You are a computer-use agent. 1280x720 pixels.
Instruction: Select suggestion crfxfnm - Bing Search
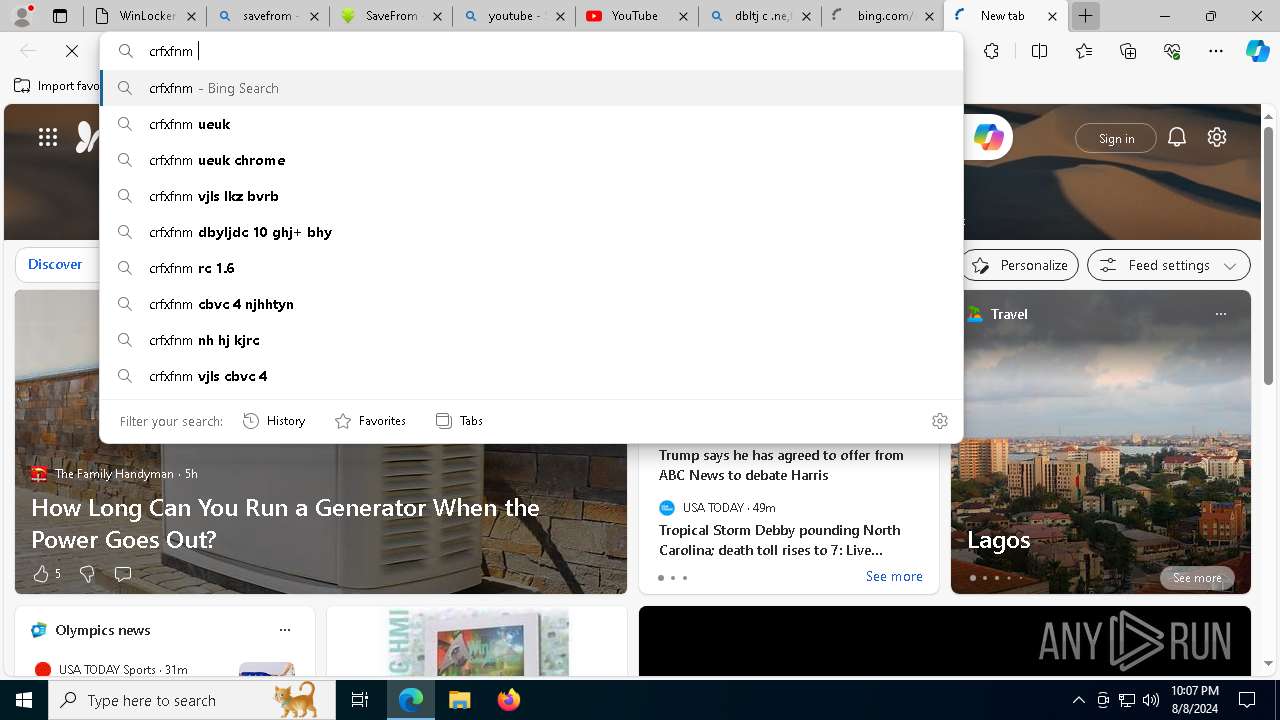pyautogui.click(x=531, y=88)
